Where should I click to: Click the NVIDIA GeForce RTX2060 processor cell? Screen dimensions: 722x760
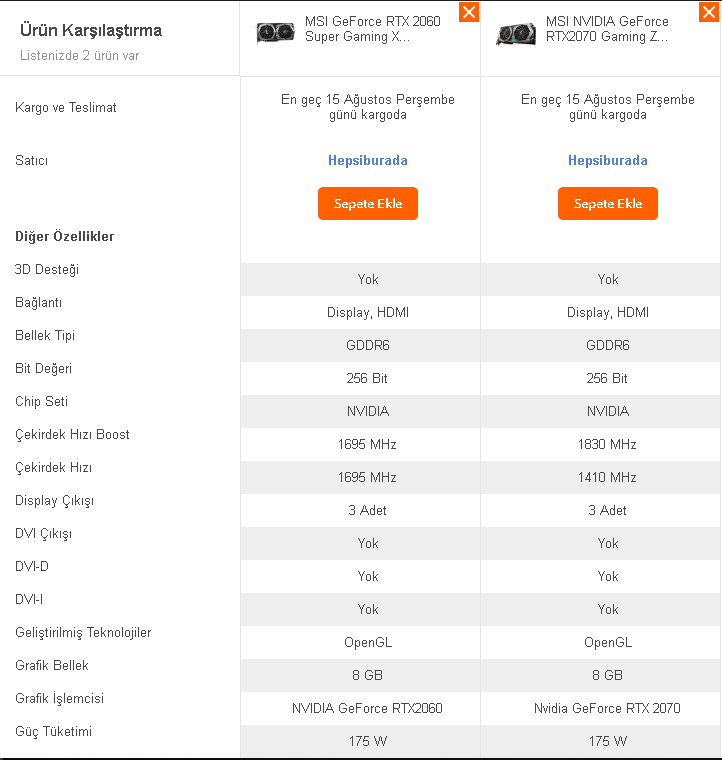[367, 708]
